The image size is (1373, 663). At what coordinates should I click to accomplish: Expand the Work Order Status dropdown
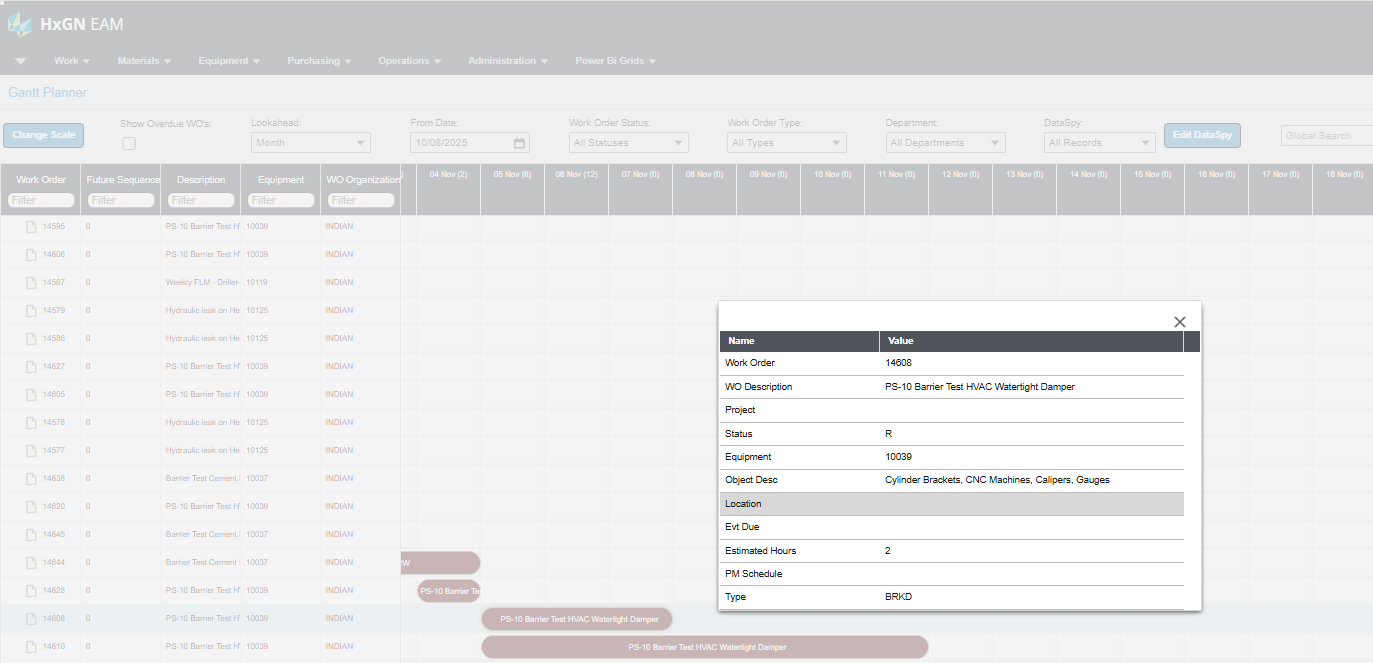(628, 142)
